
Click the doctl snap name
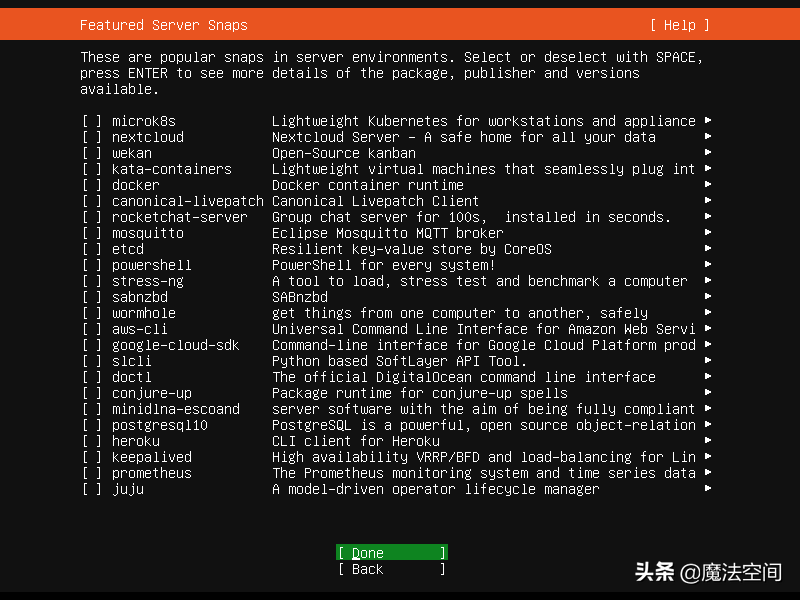click(x=132, y=377)
